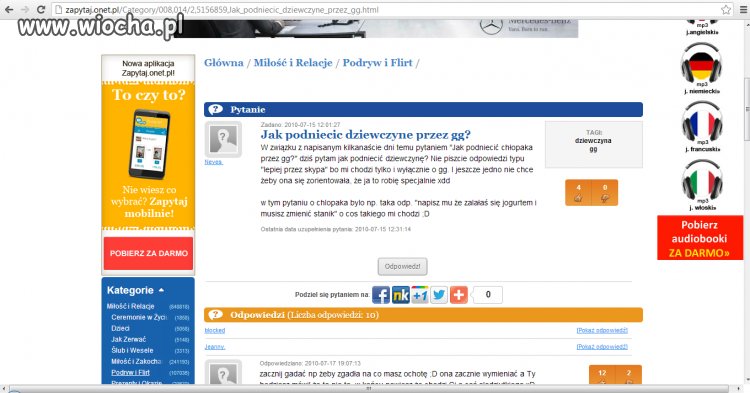Viewport: 750px width, 393px height.
Task: Vote thumbs up on the question
Action: 578,193
